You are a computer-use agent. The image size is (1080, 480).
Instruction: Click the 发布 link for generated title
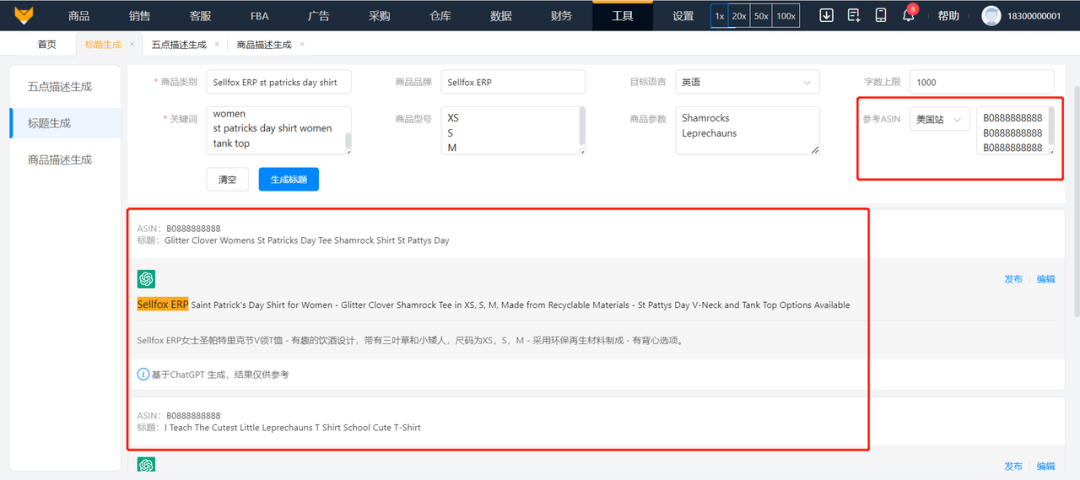point(1013,279)
